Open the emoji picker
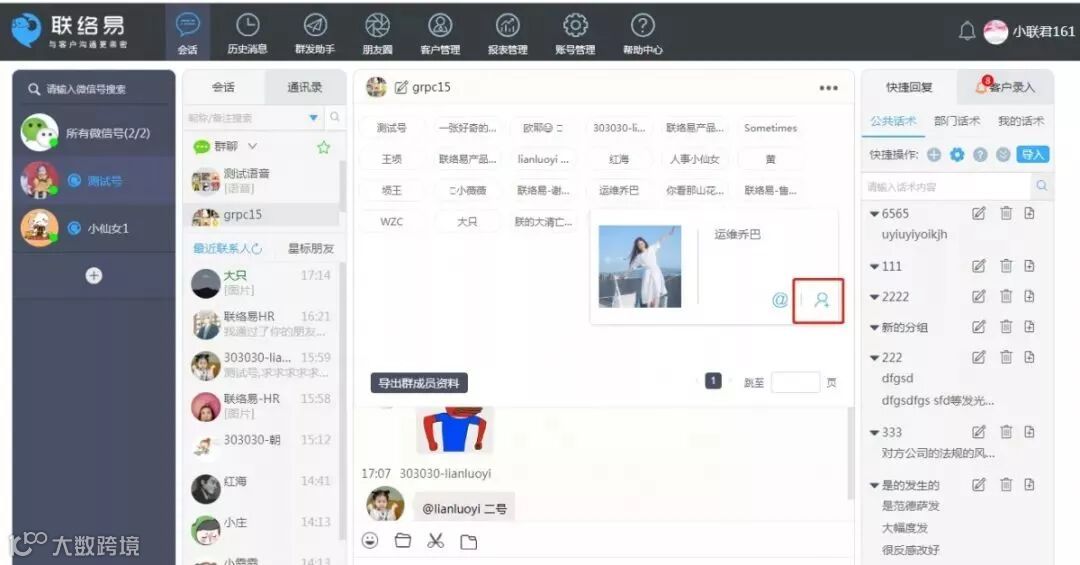Viewport: 1080px width, 565px height. (370, 541)
